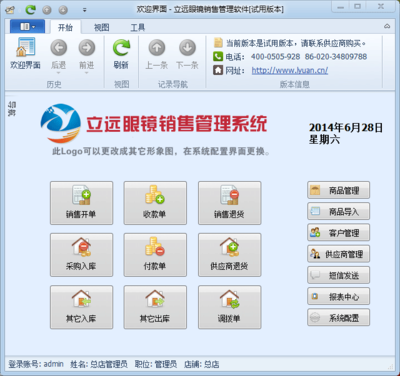Open the 调拨单 transfer order icon
This screenshot has height=376, width=400.
tap(230, 307)
